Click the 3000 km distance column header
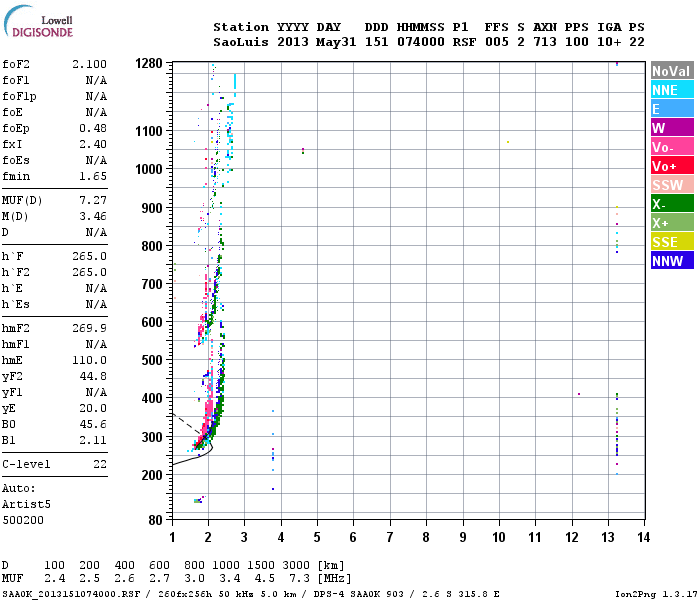Viewport: 700px width, 600px height. tap(296, 565)
